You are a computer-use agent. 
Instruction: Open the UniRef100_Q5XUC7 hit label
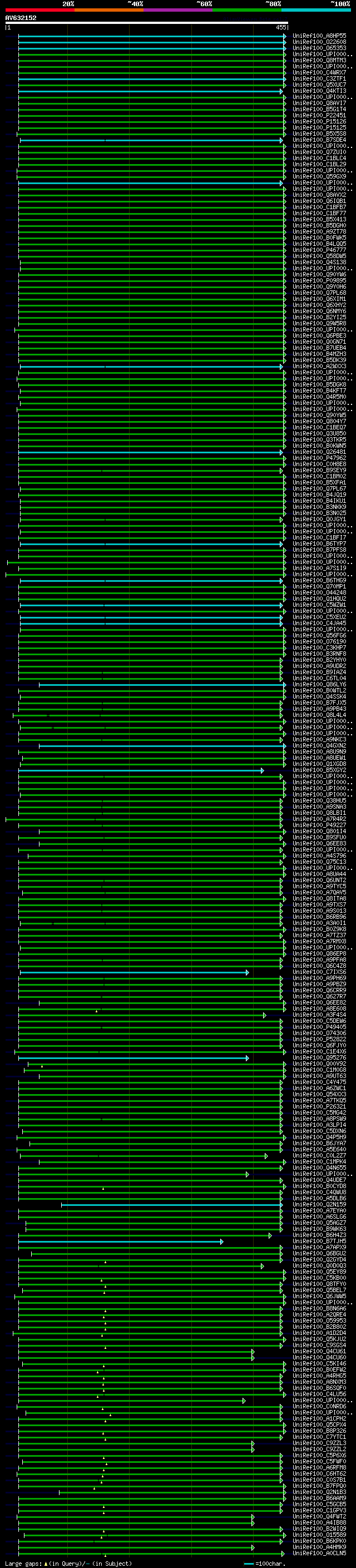[319, 85]
